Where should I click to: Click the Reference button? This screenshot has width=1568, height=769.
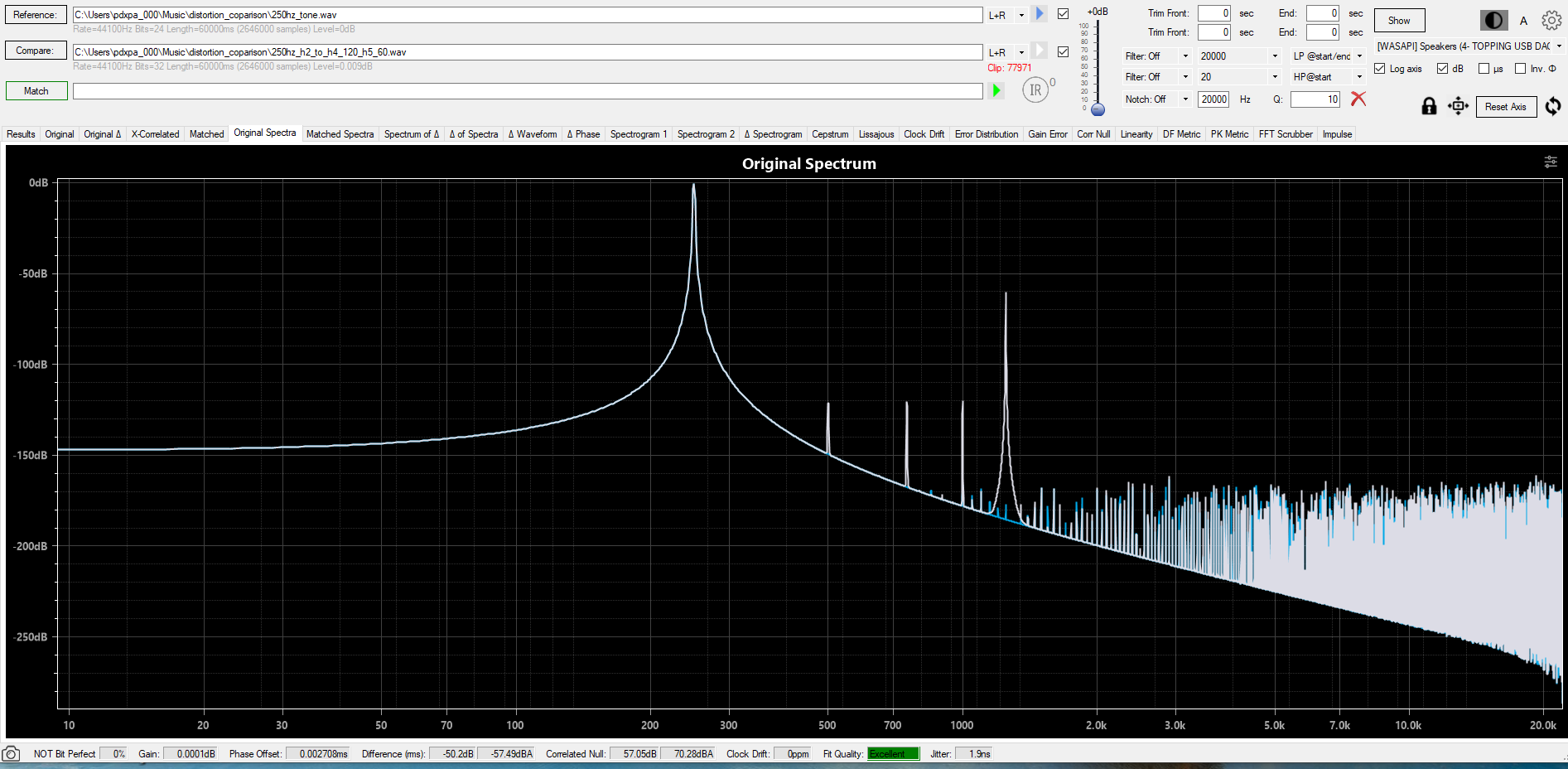pyautogui.click(x=36, y=15)
